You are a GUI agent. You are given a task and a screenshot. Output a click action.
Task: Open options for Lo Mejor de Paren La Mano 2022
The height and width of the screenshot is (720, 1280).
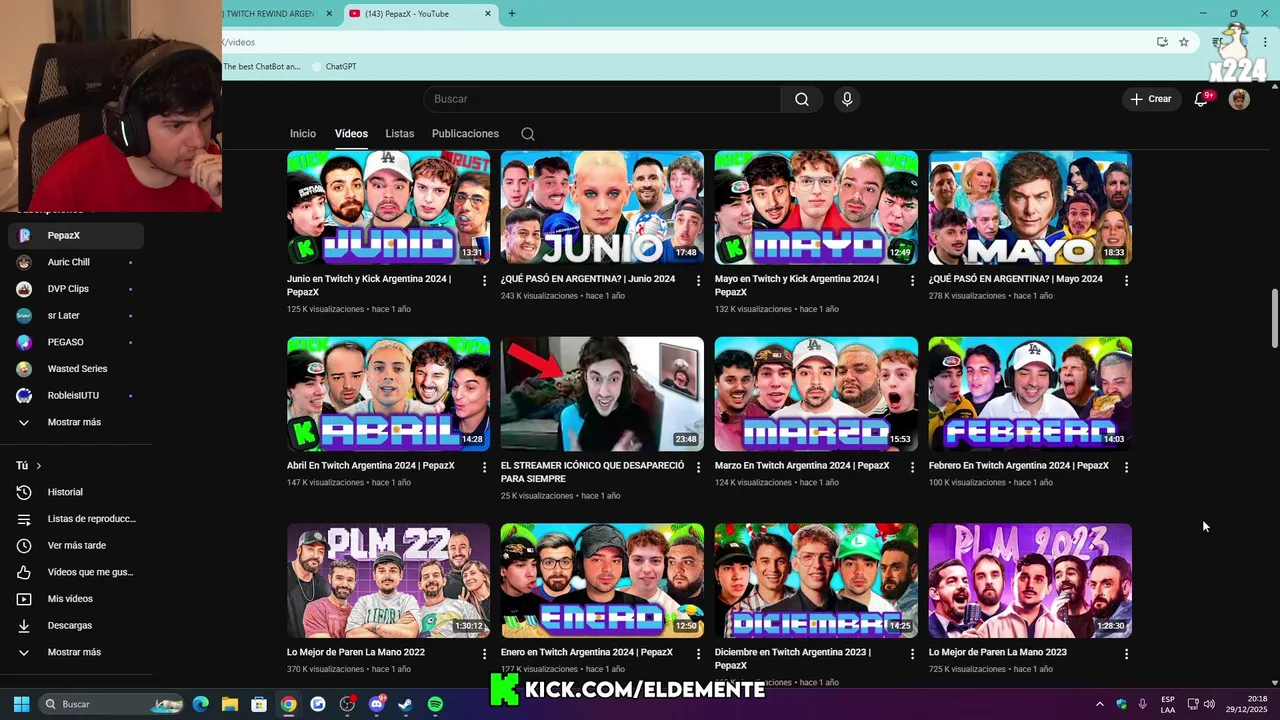(x=485, y=654)
